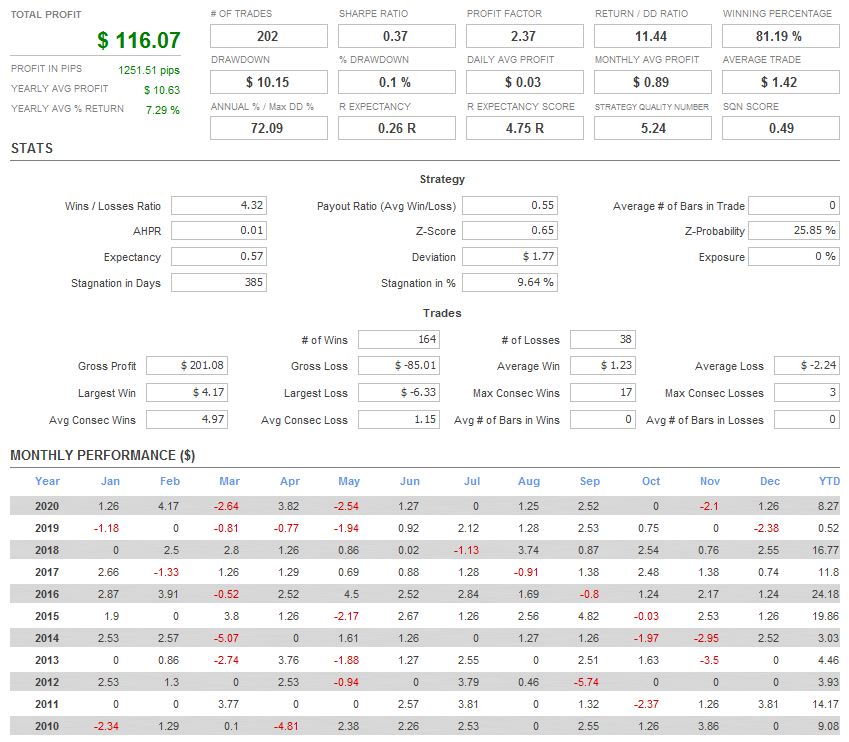This screenshot has width=849, height=742.
Task: Click the Z-Score field showing 0.65
Action: pos(510,231)
